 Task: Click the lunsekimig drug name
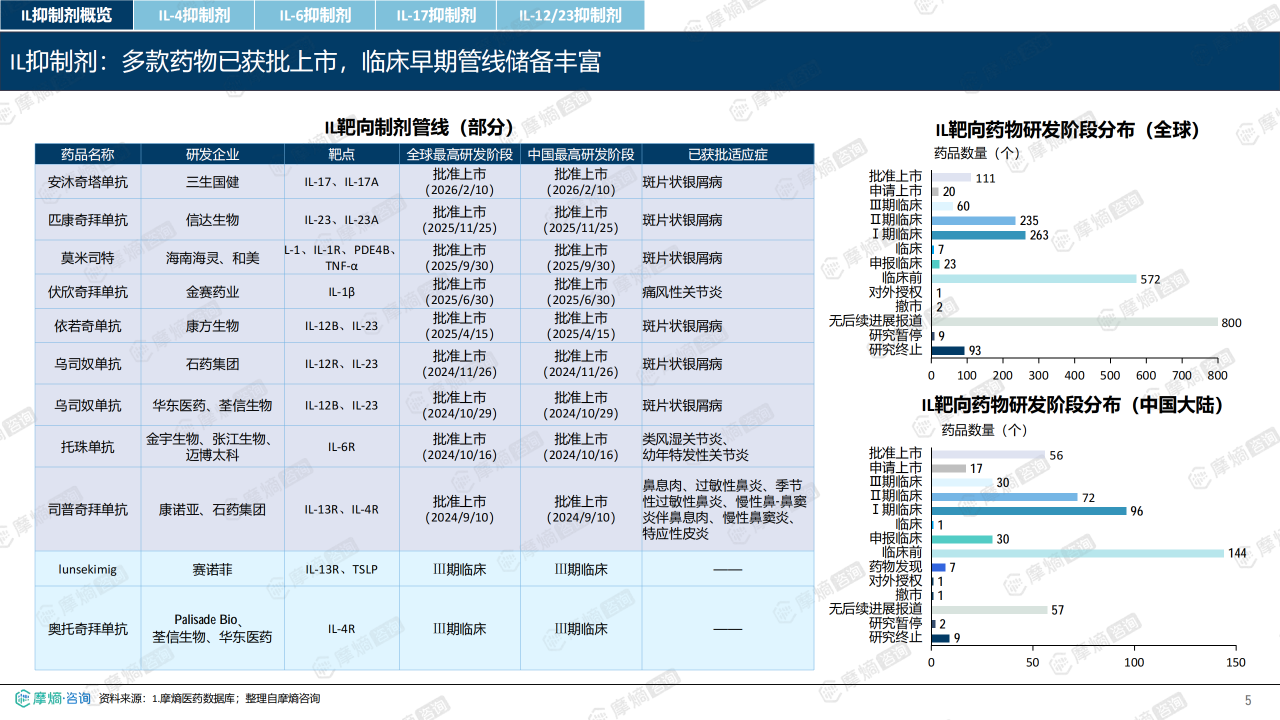[88, 569]
